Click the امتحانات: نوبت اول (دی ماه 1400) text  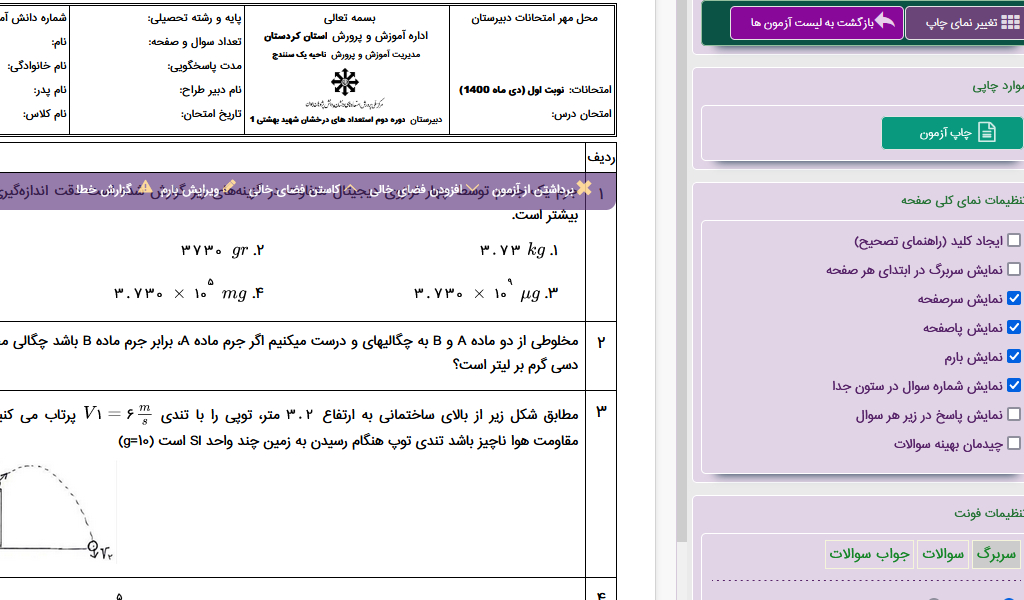(x=536, y=89)
